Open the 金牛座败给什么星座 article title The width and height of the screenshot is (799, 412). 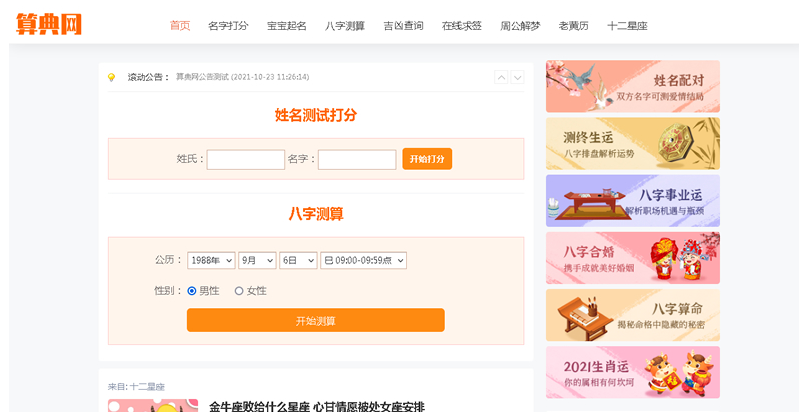coord(316,406)
